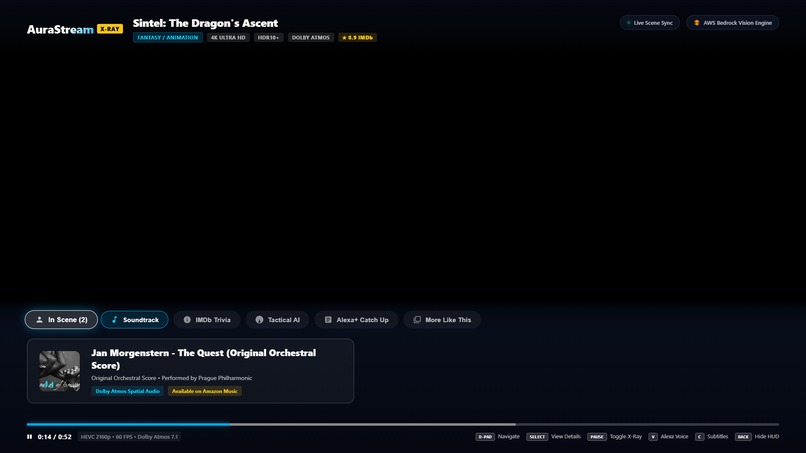Select the Tactical AI tab
This screenshot has width=806, height=453.
pos(278,320)
